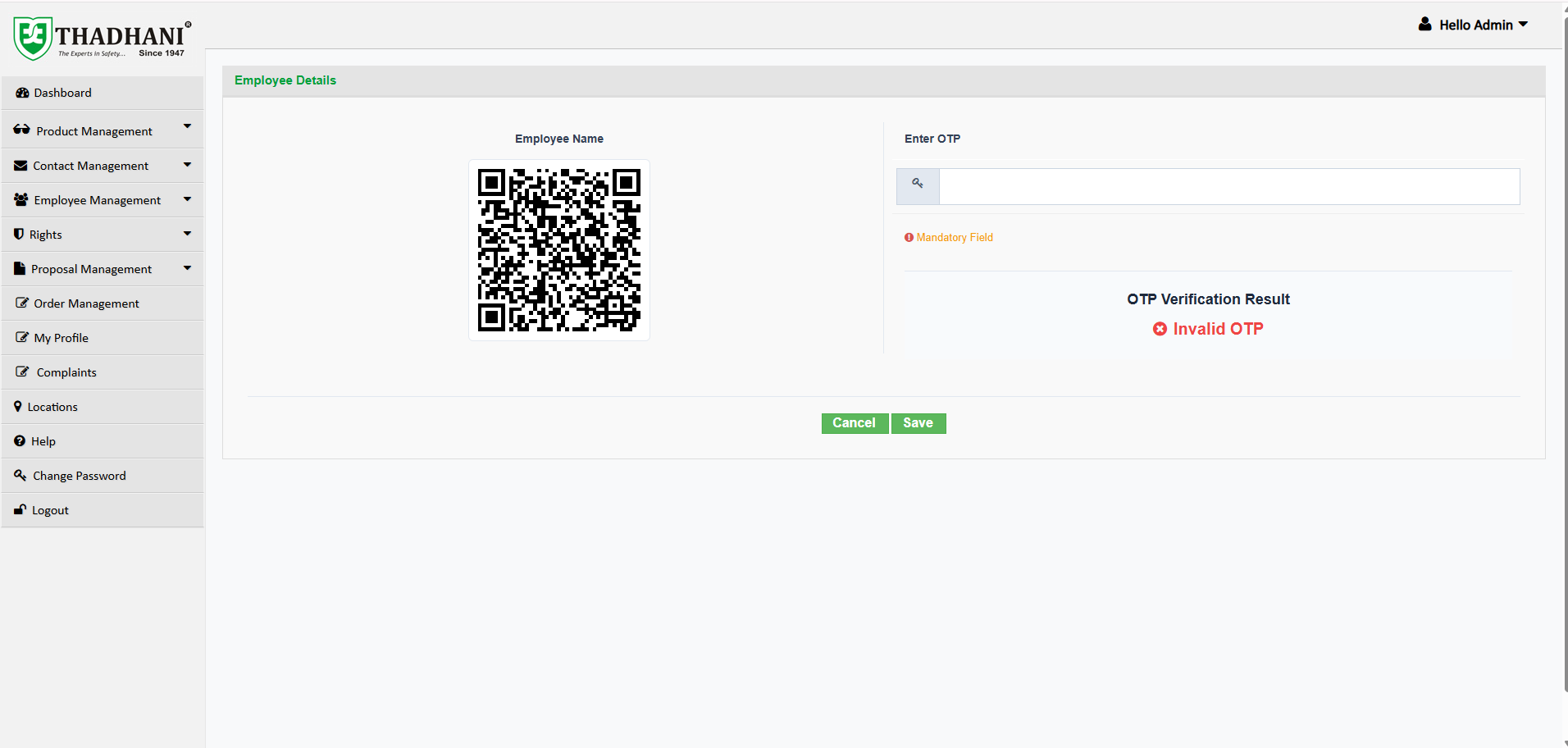Focus the Enter OTP input field

[x=1229, y=186]
